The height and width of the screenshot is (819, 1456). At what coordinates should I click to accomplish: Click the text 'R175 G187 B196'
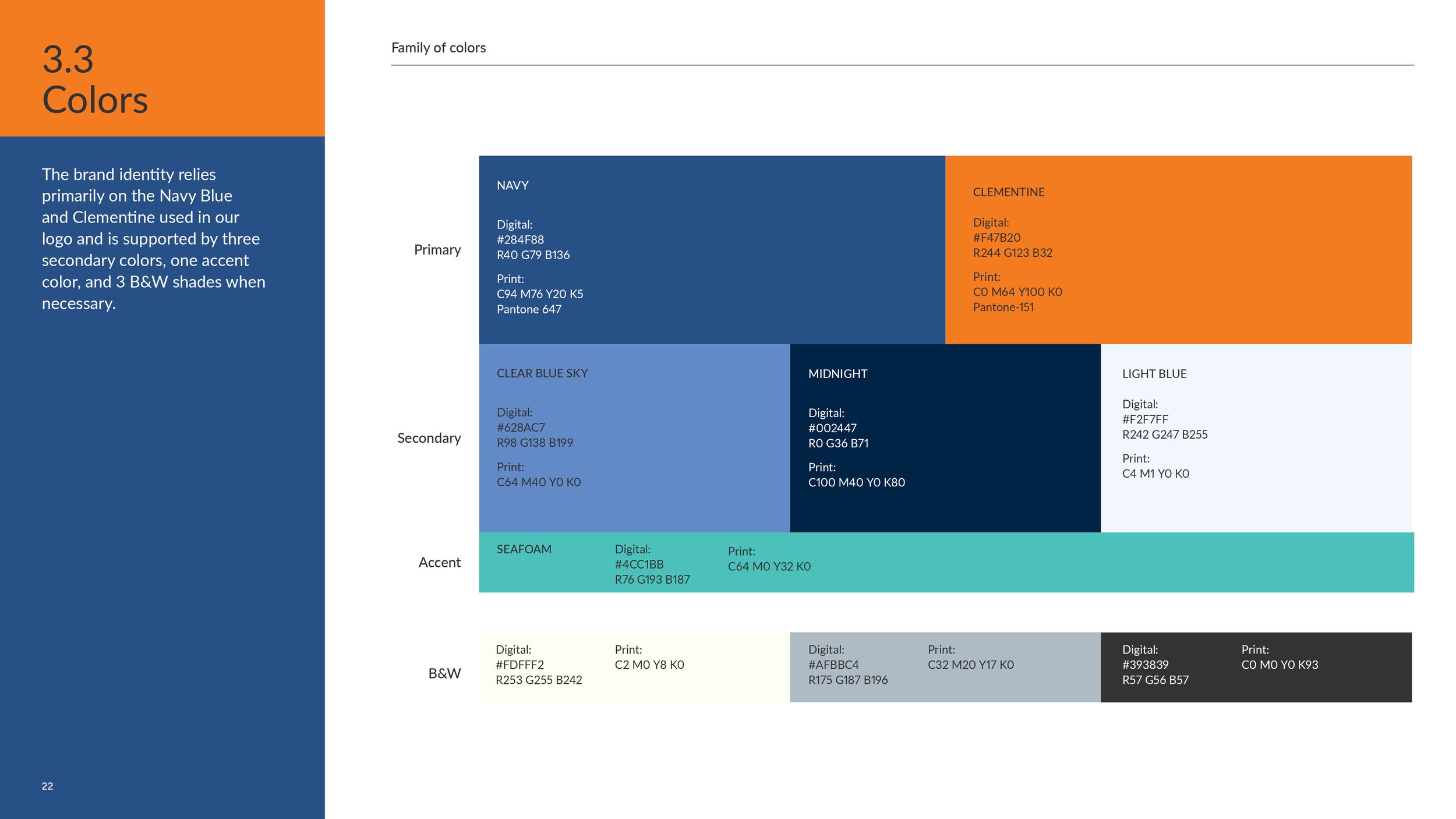848,680
